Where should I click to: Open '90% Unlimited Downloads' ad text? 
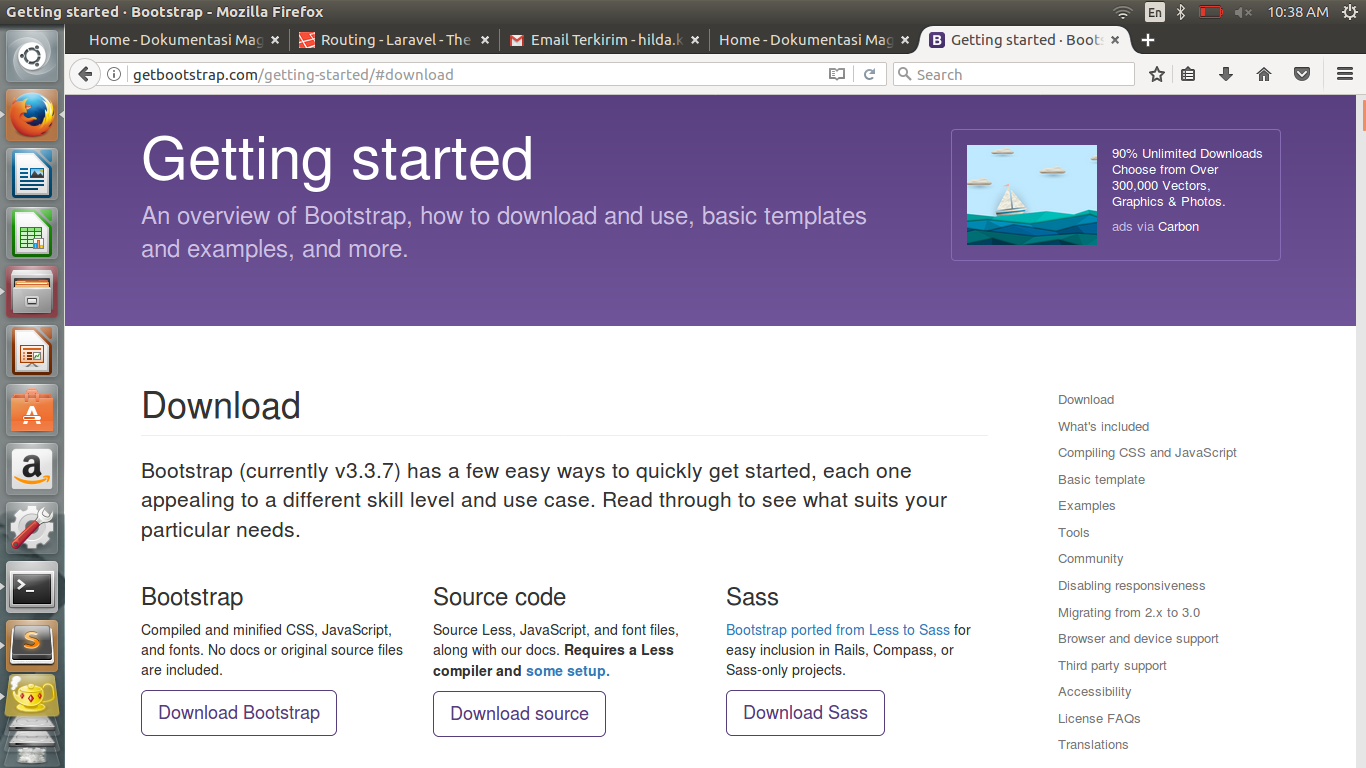pos(1187,178)
